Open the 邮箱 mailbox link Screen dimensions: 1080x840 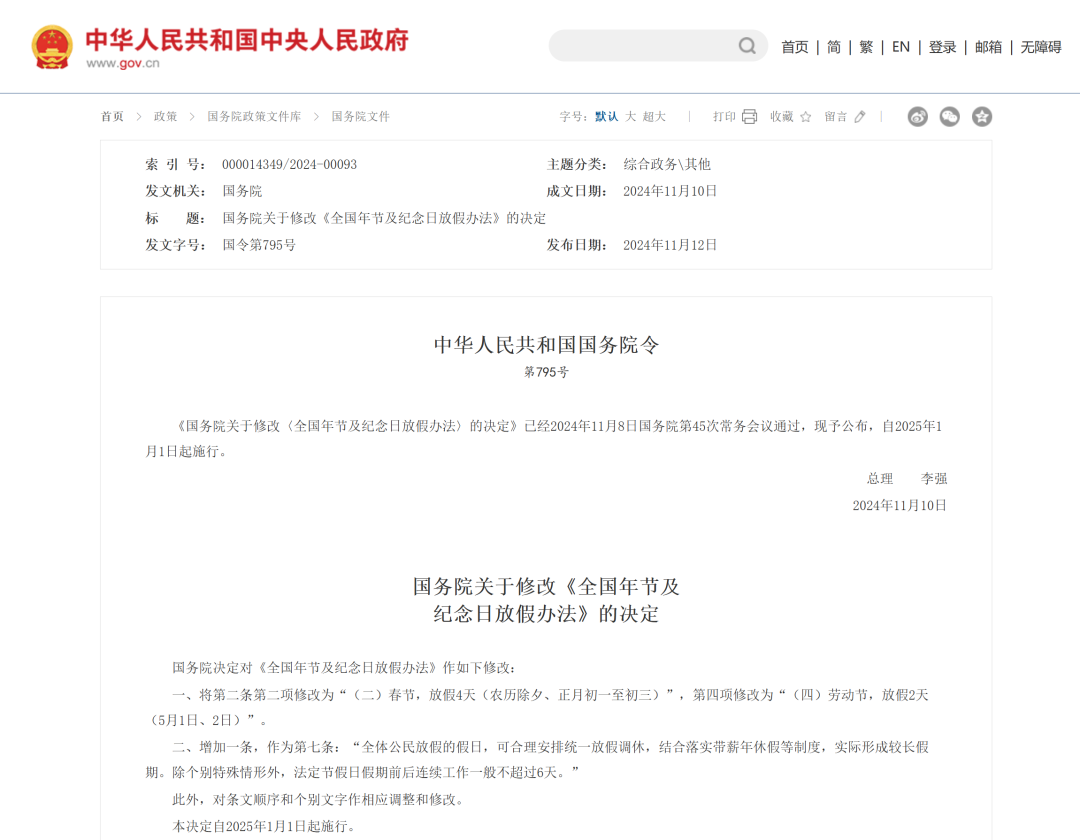click(x=987, y=46)
